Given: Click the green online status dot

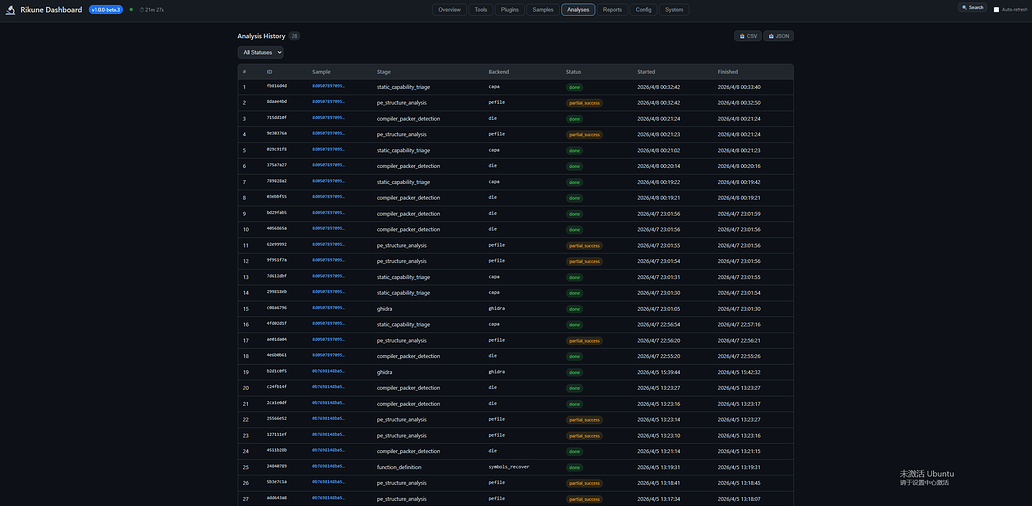Looking at the screenshot, I should pyautogui.click(x=131, y=10).
